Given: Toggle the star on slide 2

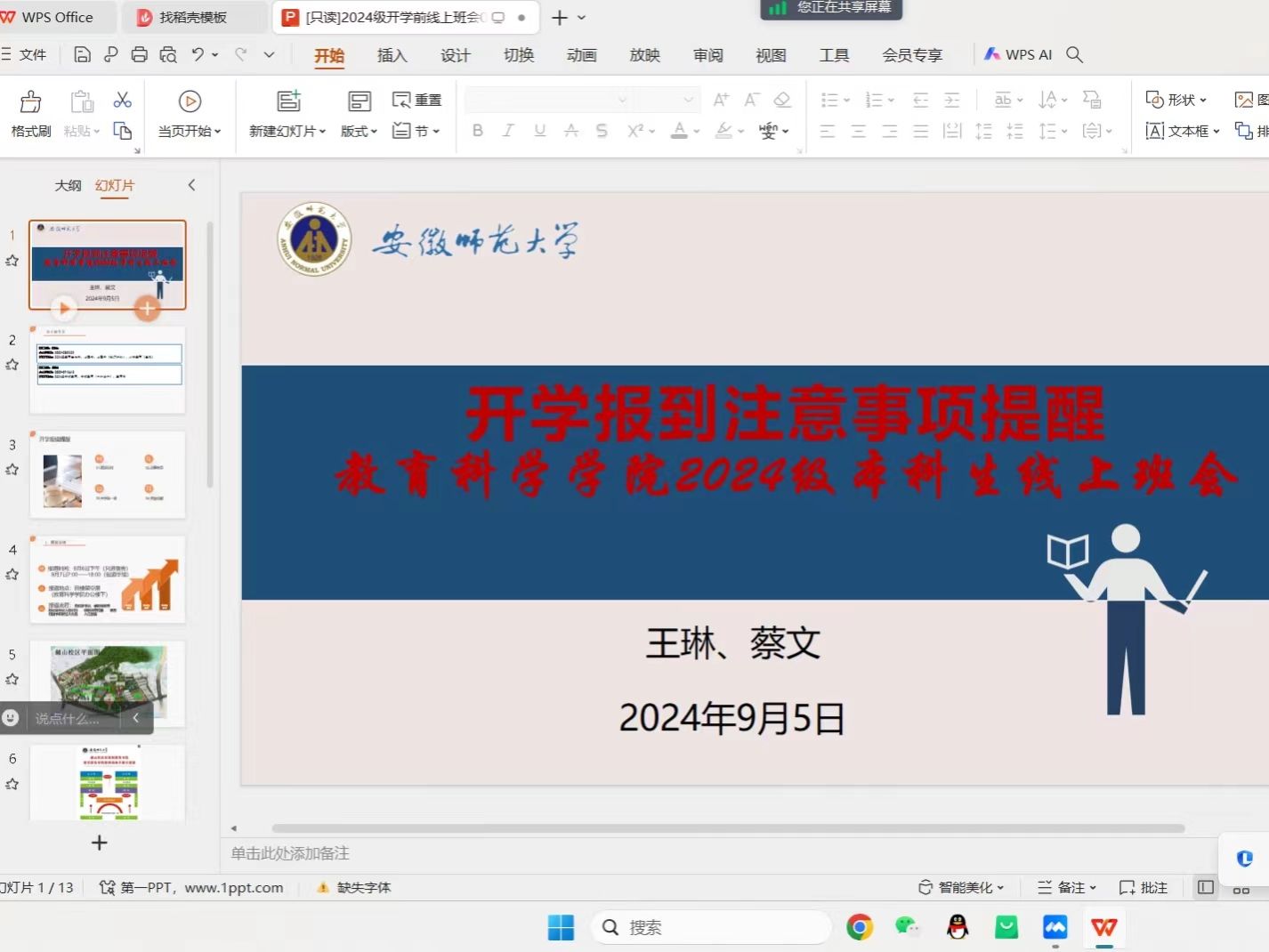Looking at the screenshot, I should [12, 365].
